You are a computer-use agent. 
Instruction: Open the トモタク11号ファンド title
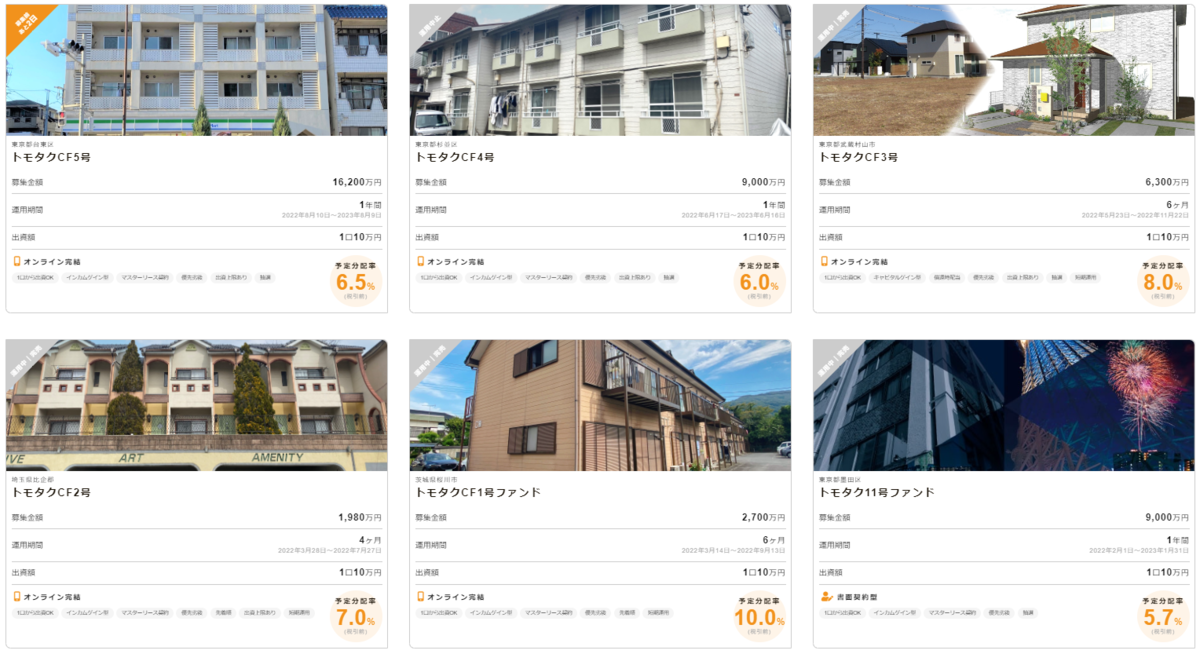click(877, 493)
